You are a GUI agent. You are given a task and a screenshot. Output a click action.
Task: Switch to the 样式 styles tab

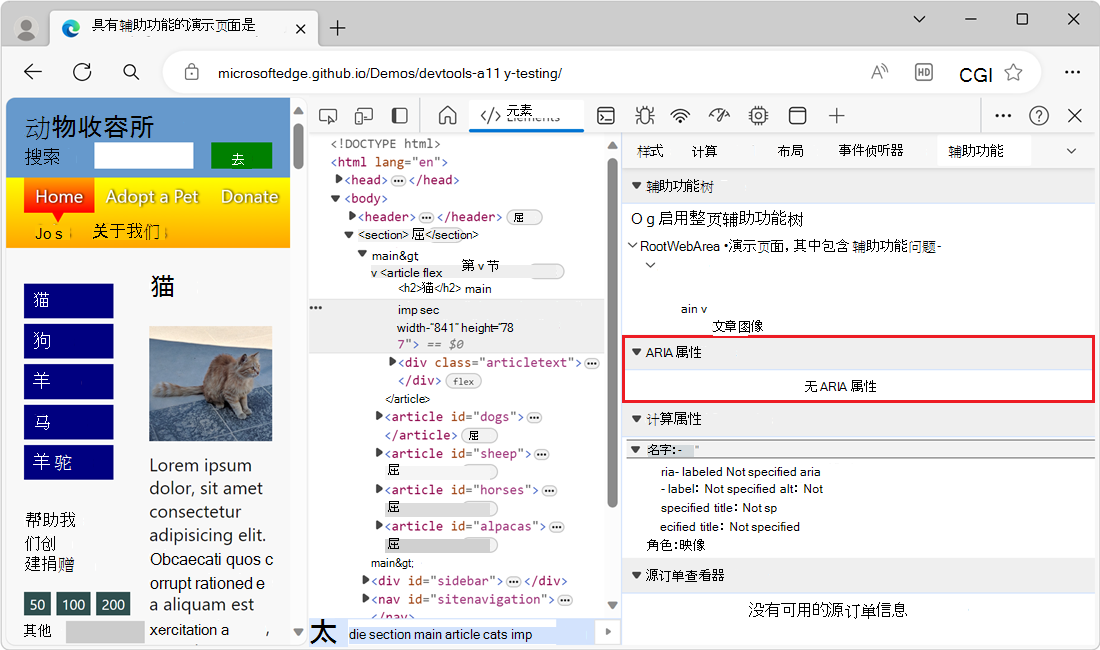tap(650, 151)
